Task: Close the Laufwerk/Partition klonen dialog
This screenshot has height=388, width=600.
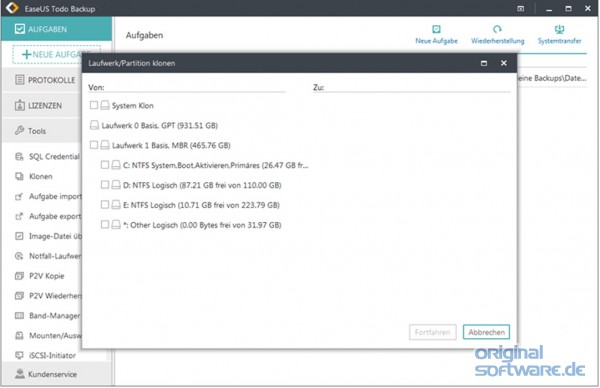Action: click(x=504, y=63)
